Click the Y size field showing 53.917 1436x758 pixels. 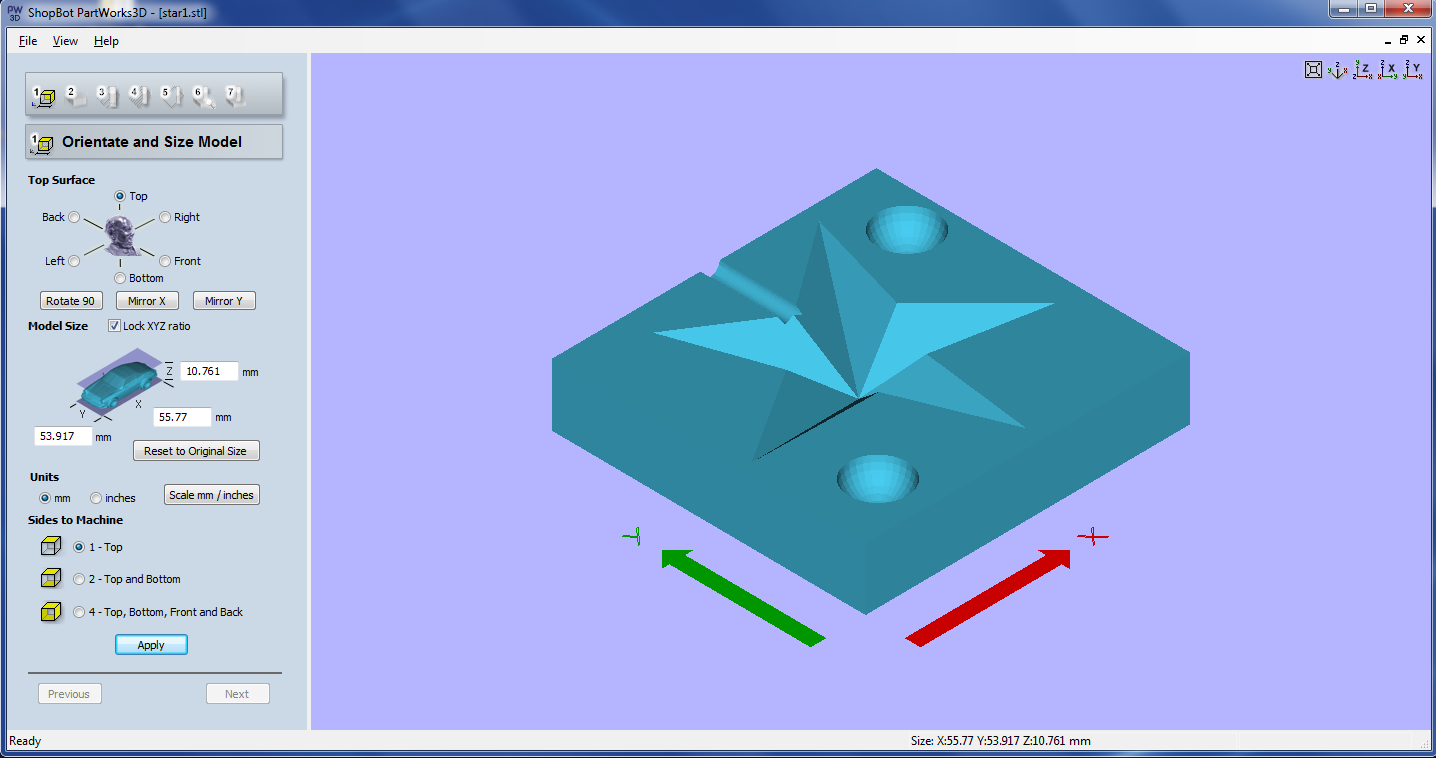(63, 436)
